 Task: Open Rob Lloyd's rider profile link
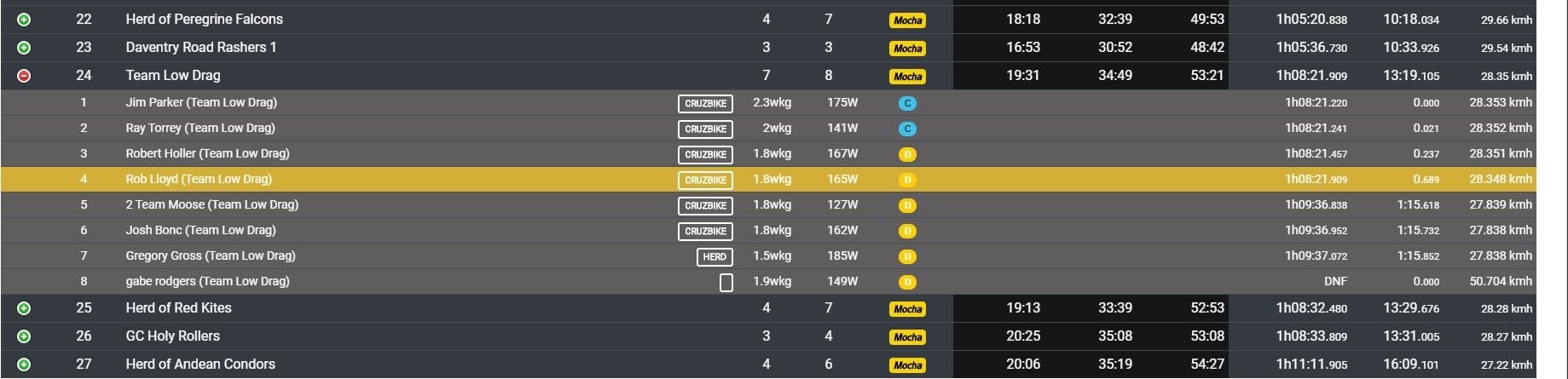click(199, 179)
